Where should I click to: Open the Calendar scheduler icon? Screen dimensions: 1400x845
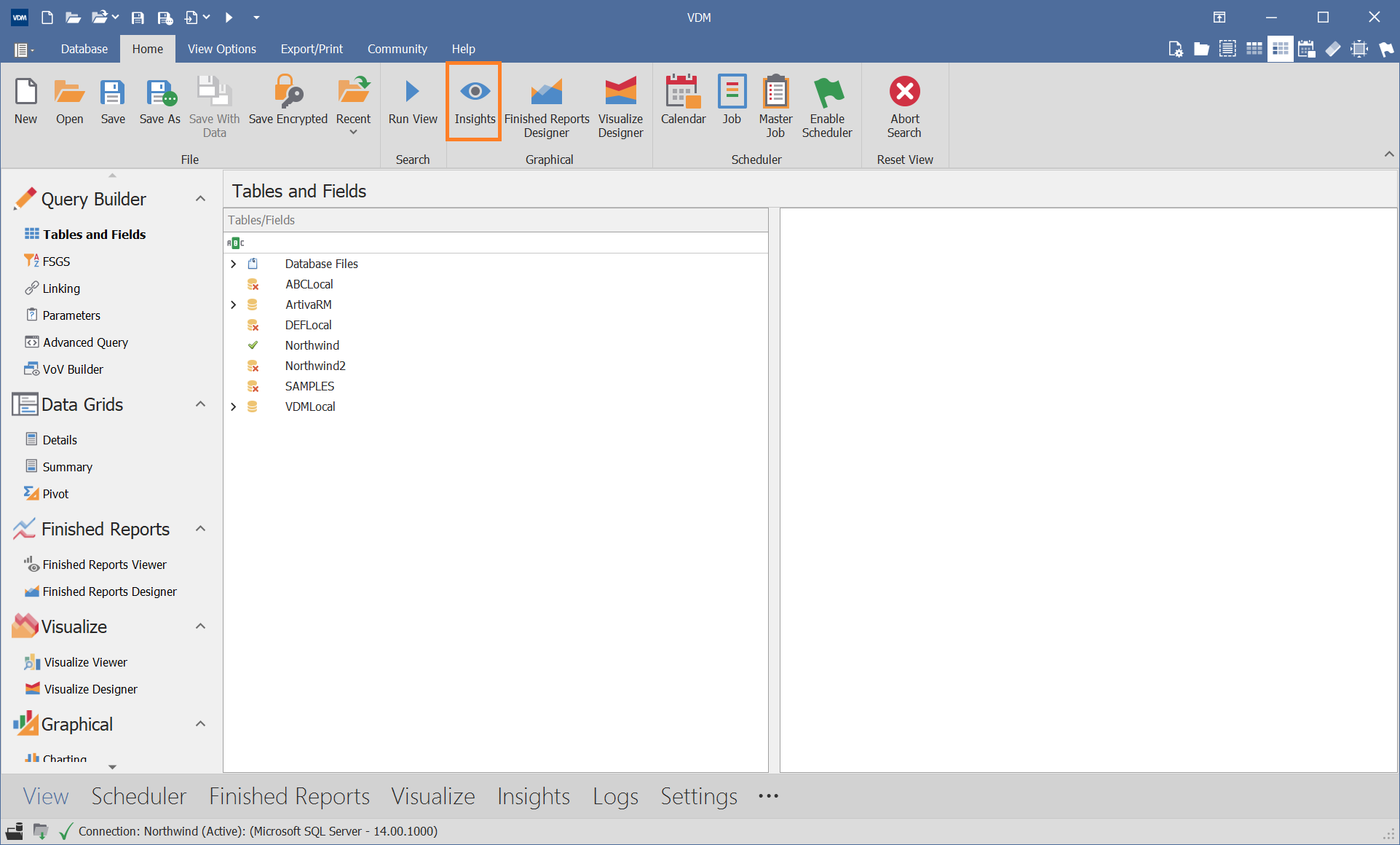(683, 92)
